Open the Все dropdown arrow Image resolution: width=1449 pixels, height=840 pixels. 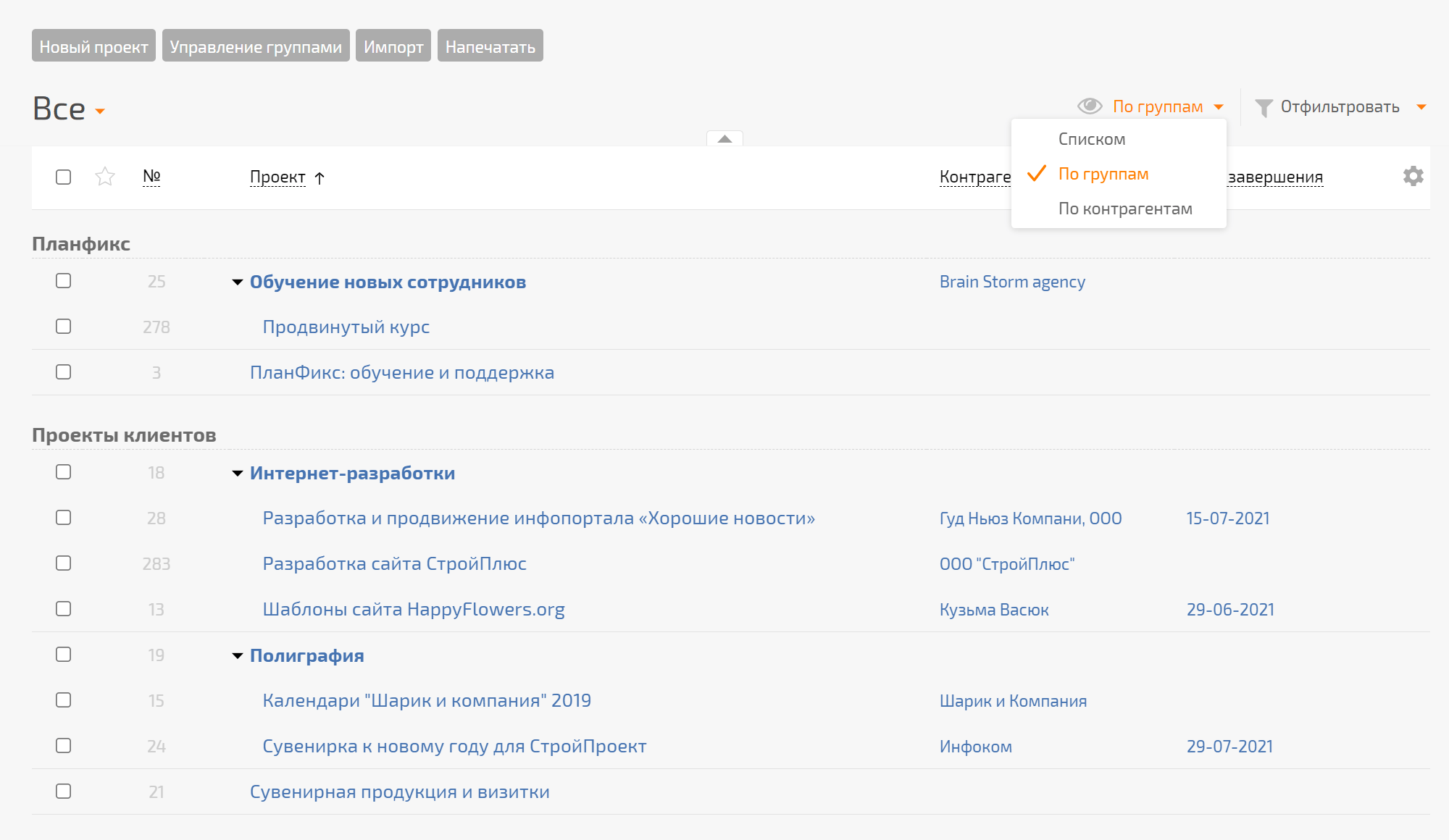pyautogui.click(x=100, y=112)
